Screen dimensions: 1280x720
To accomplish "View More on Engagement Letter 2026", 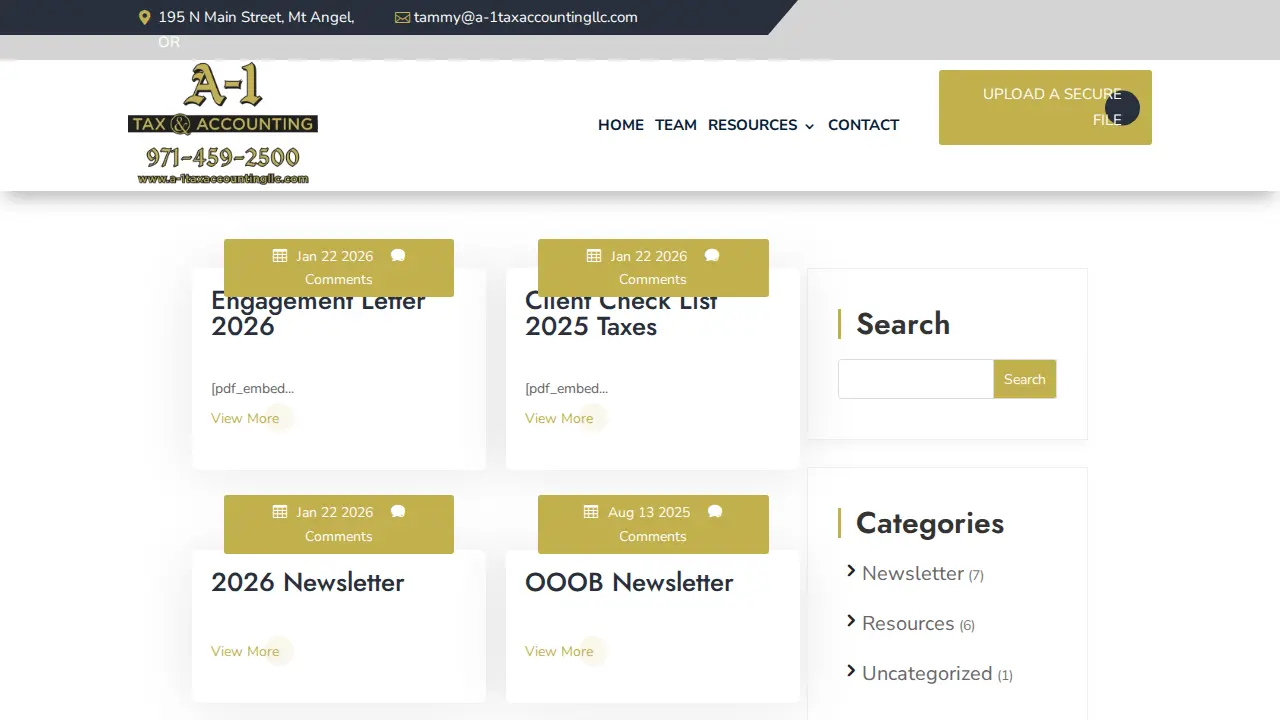I will click(x=245, y=418).
